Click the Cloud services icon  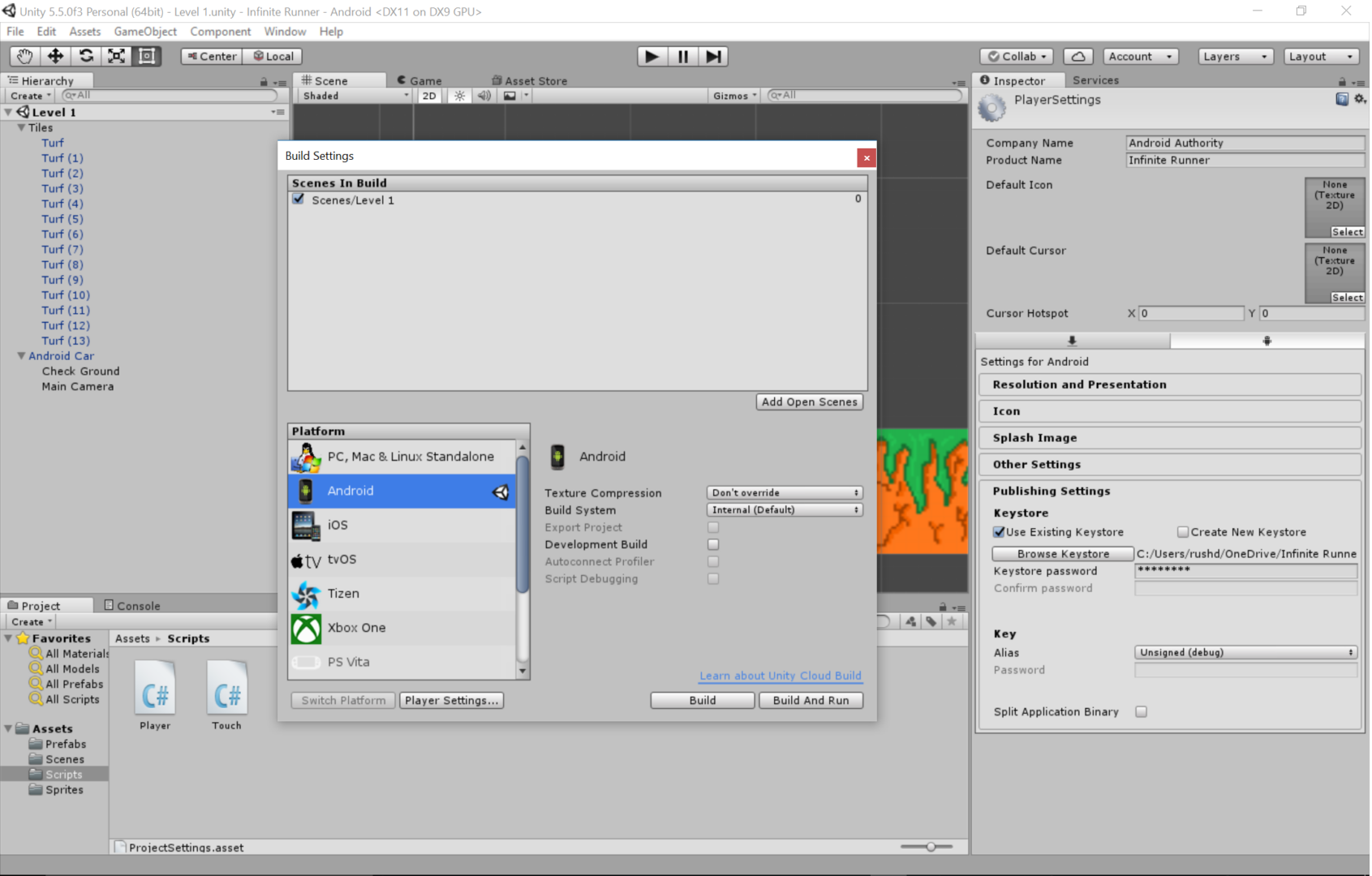(1078, 57)
